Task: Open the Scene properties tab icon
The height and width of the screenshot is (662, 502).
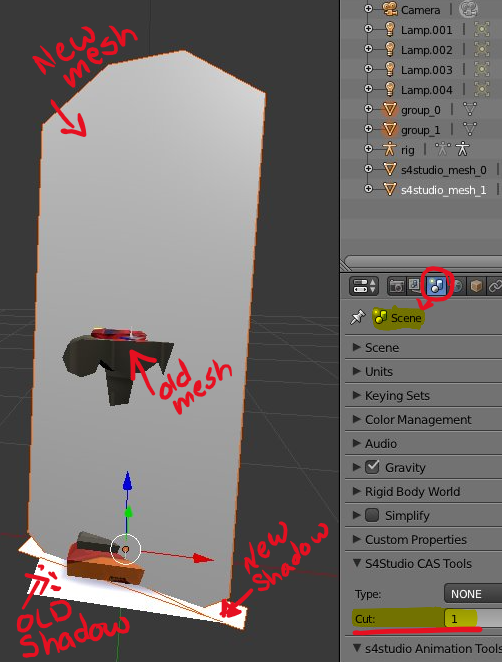Action: [x=436, y=286]
